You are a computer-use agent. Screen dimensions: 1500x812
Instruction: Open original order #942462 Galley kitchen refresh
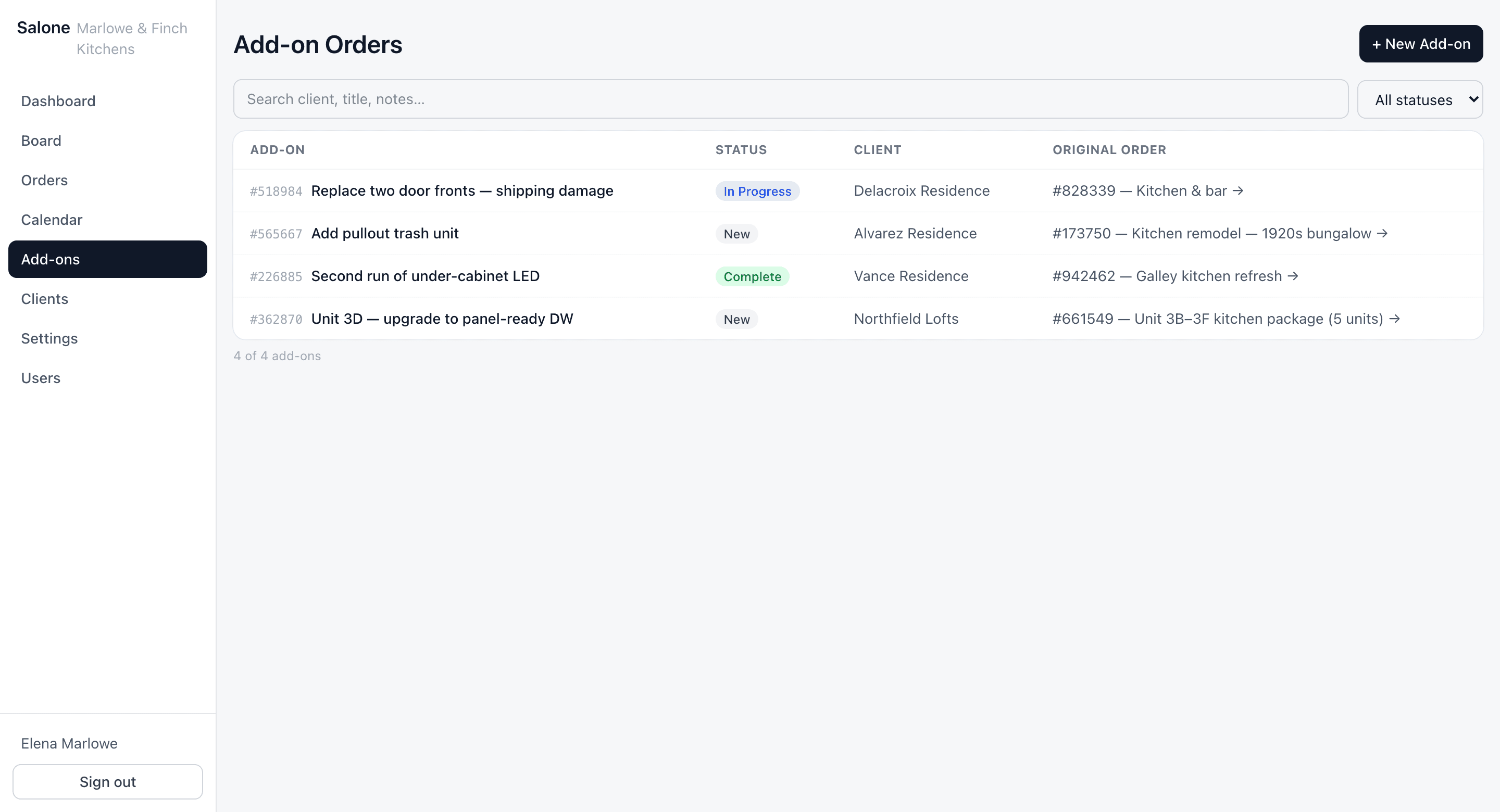1175,276
